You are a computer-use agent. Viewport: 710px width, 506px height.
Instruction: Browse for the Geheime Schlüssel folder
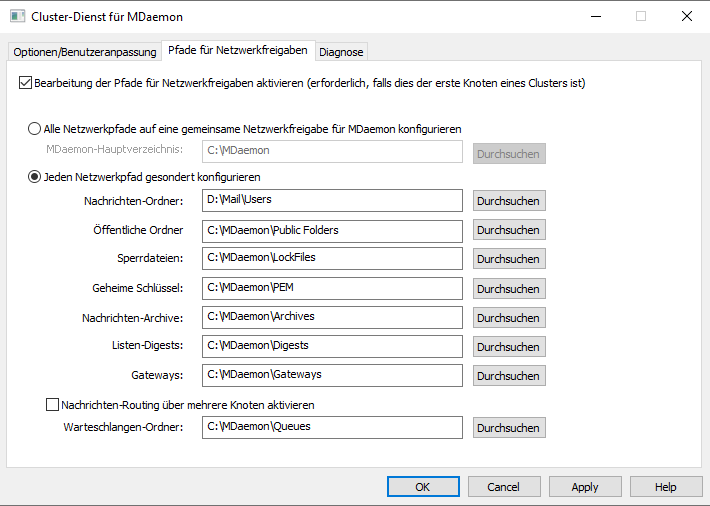509,288
